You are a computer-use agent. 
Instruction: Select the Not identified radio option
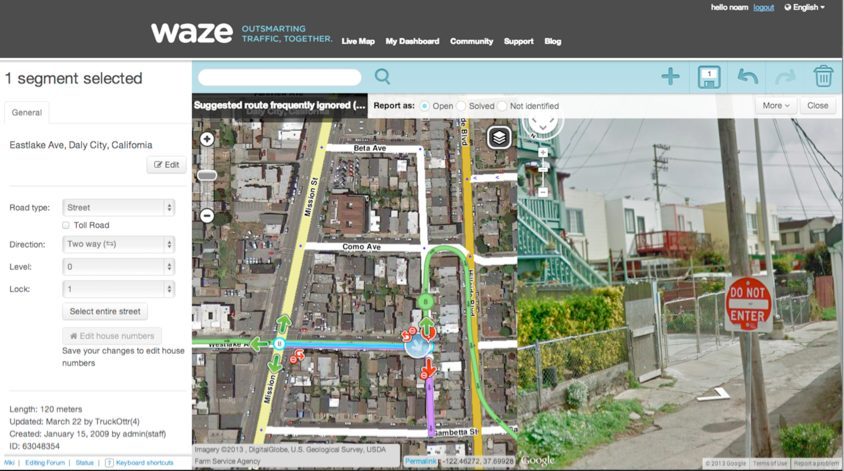coord(502,106)
